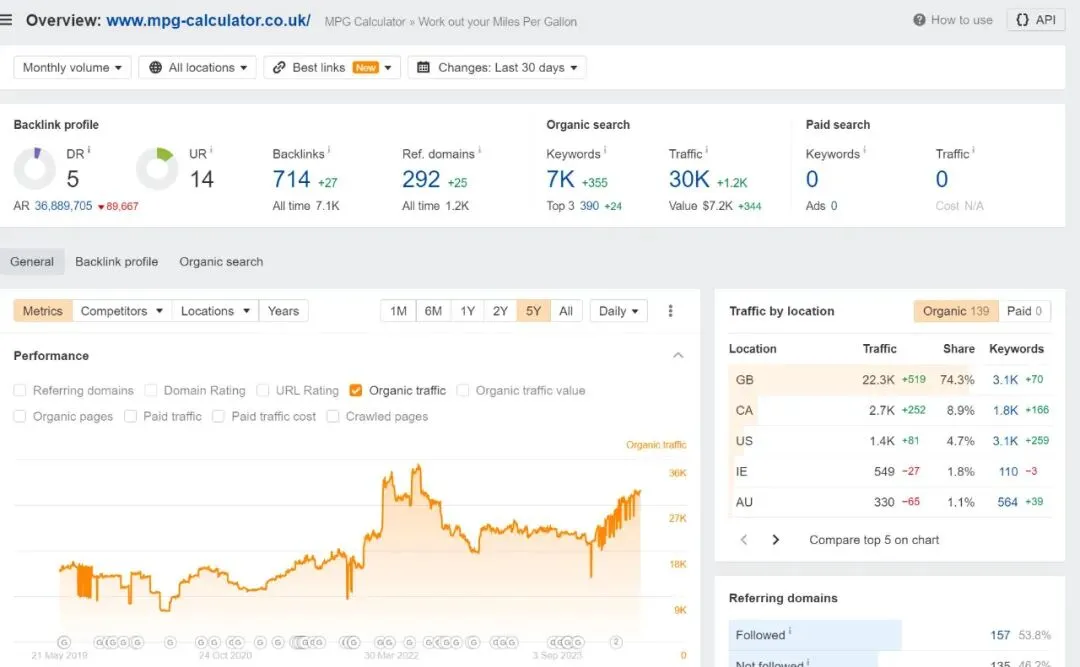Switch to Paid traffic by location
1080x667 pixels.
[1024, 311]
